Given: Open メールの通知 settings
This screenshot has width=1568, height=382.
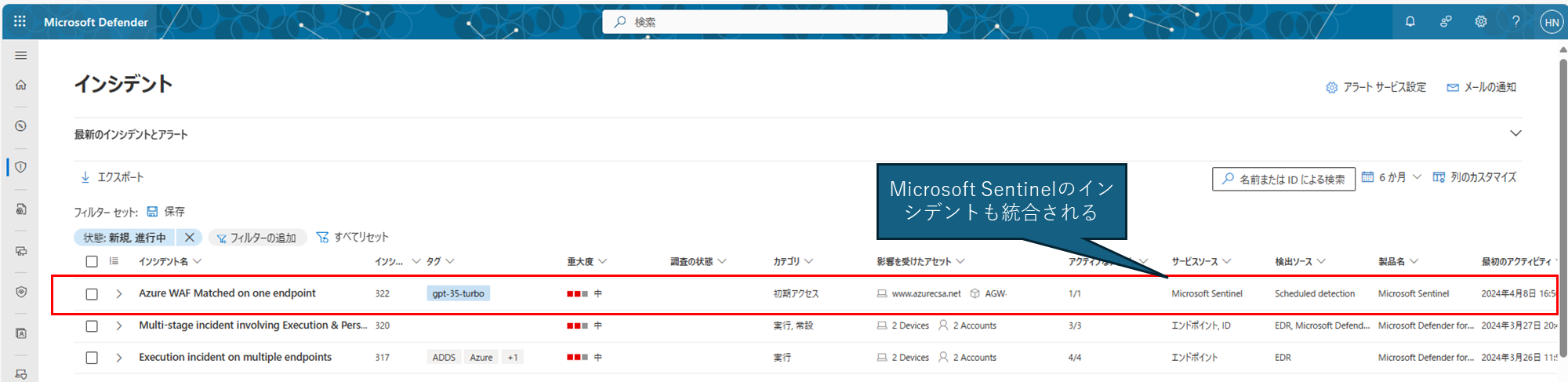Looking at the screenshot, I should point(1481,87).
